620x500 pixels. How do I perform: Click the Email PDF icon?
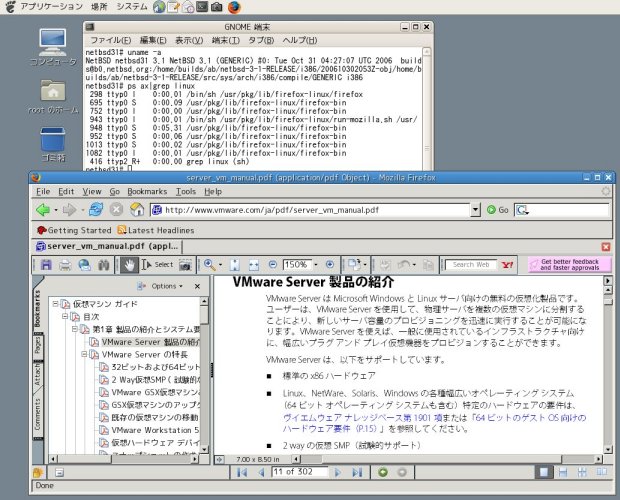tap(84, 265)
